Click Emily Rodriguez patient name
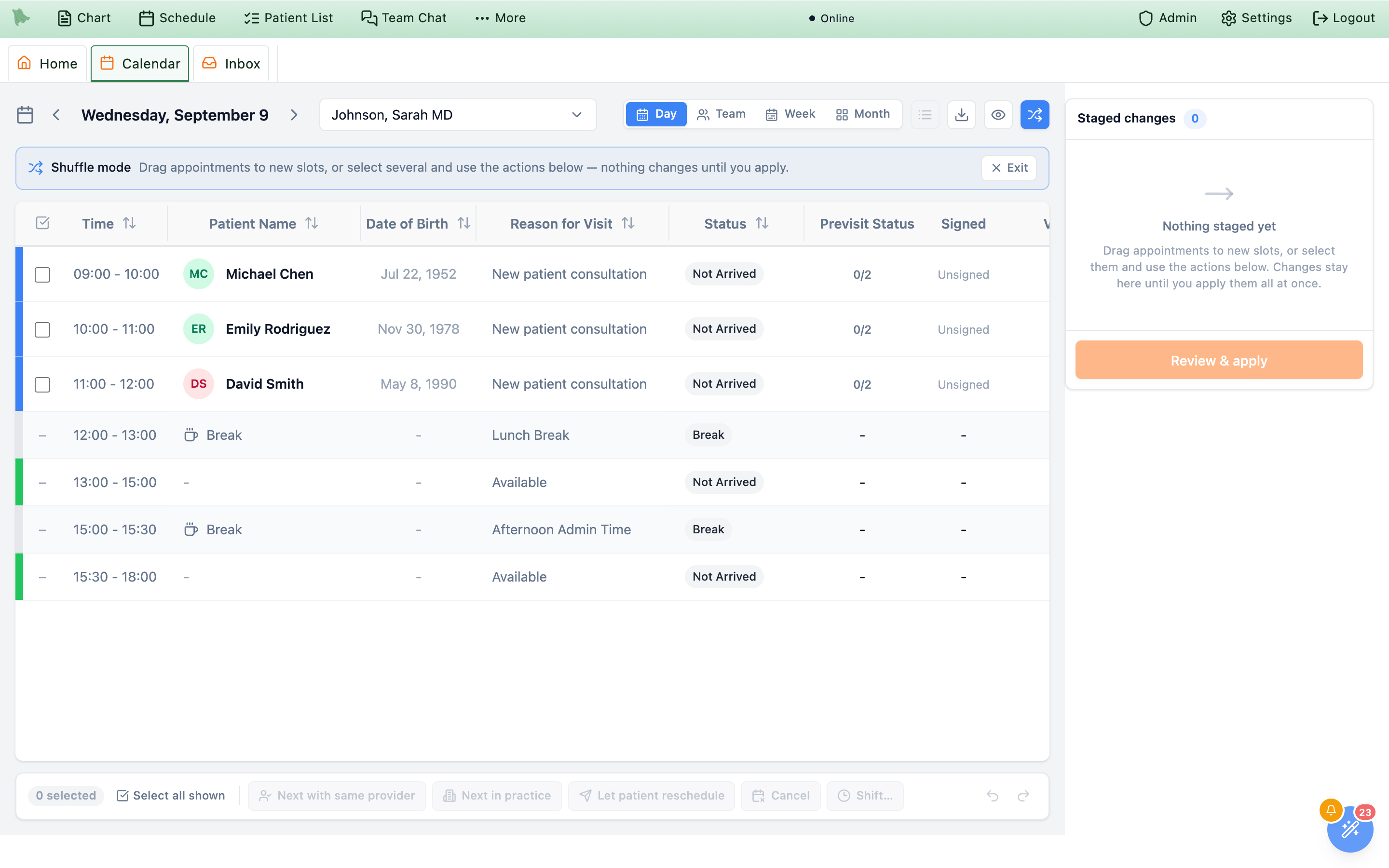The height and width of the screenshot is (868, 1389). coord(278,329)
